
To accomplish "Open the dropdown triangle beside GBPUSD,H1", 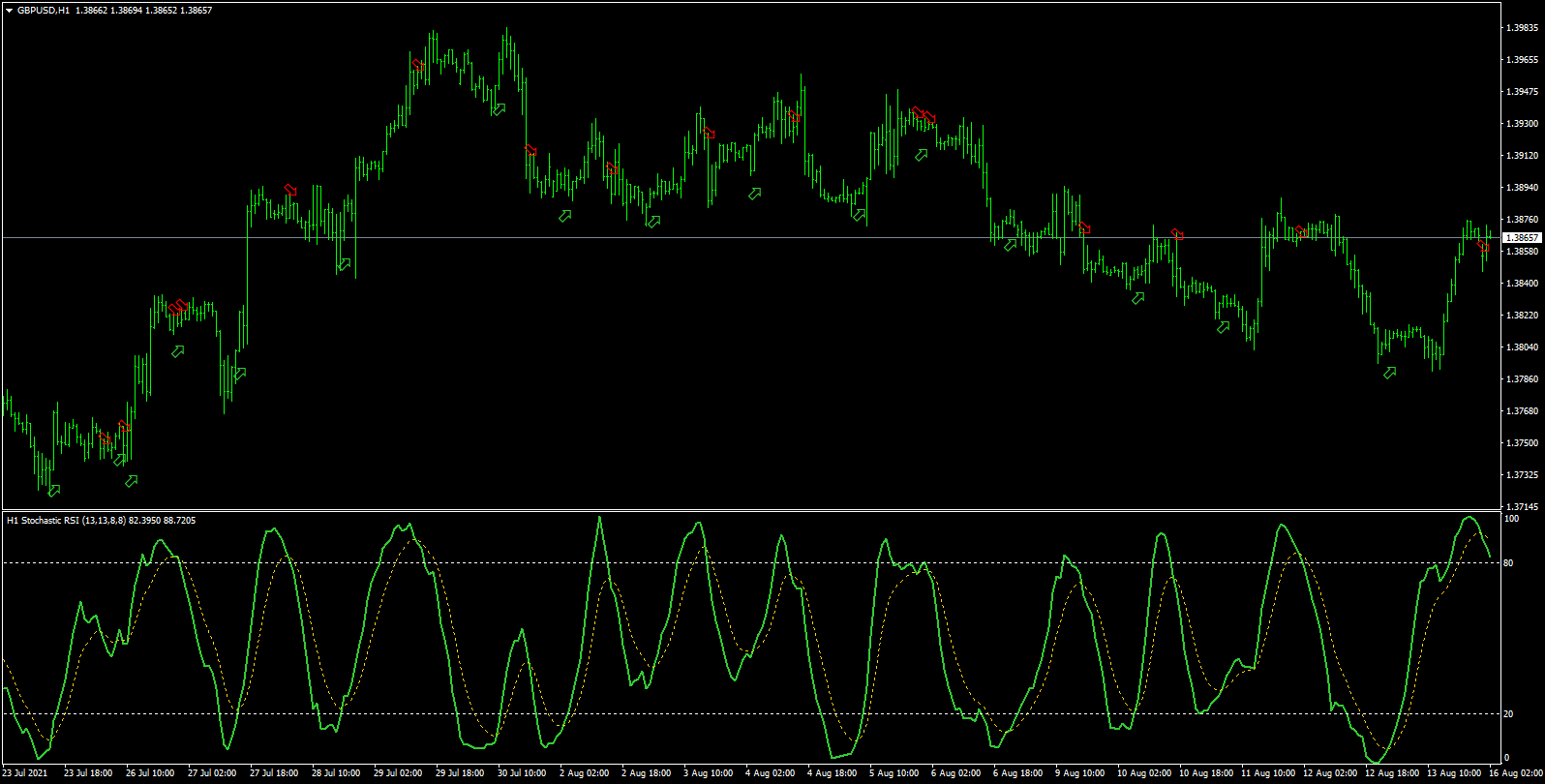I will point(9,11).
